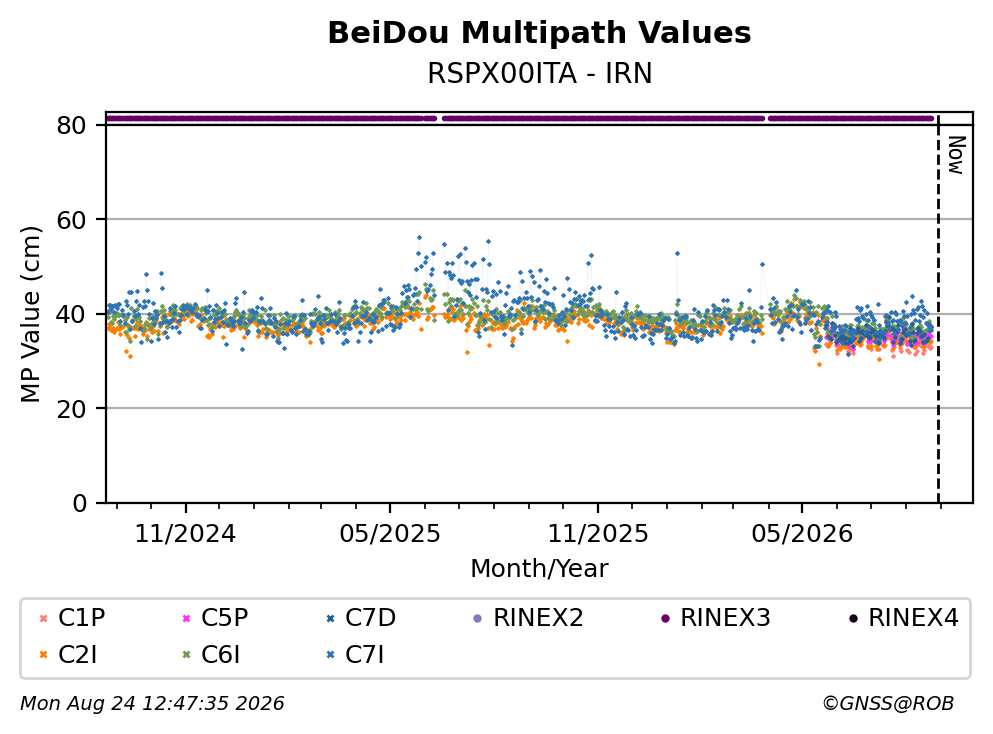Image resolution: width=993 pixels, height=734 pixels.
Task: Click the timestamp Mon Aug 24 12:47:35 2026
Action: (152, 703)
